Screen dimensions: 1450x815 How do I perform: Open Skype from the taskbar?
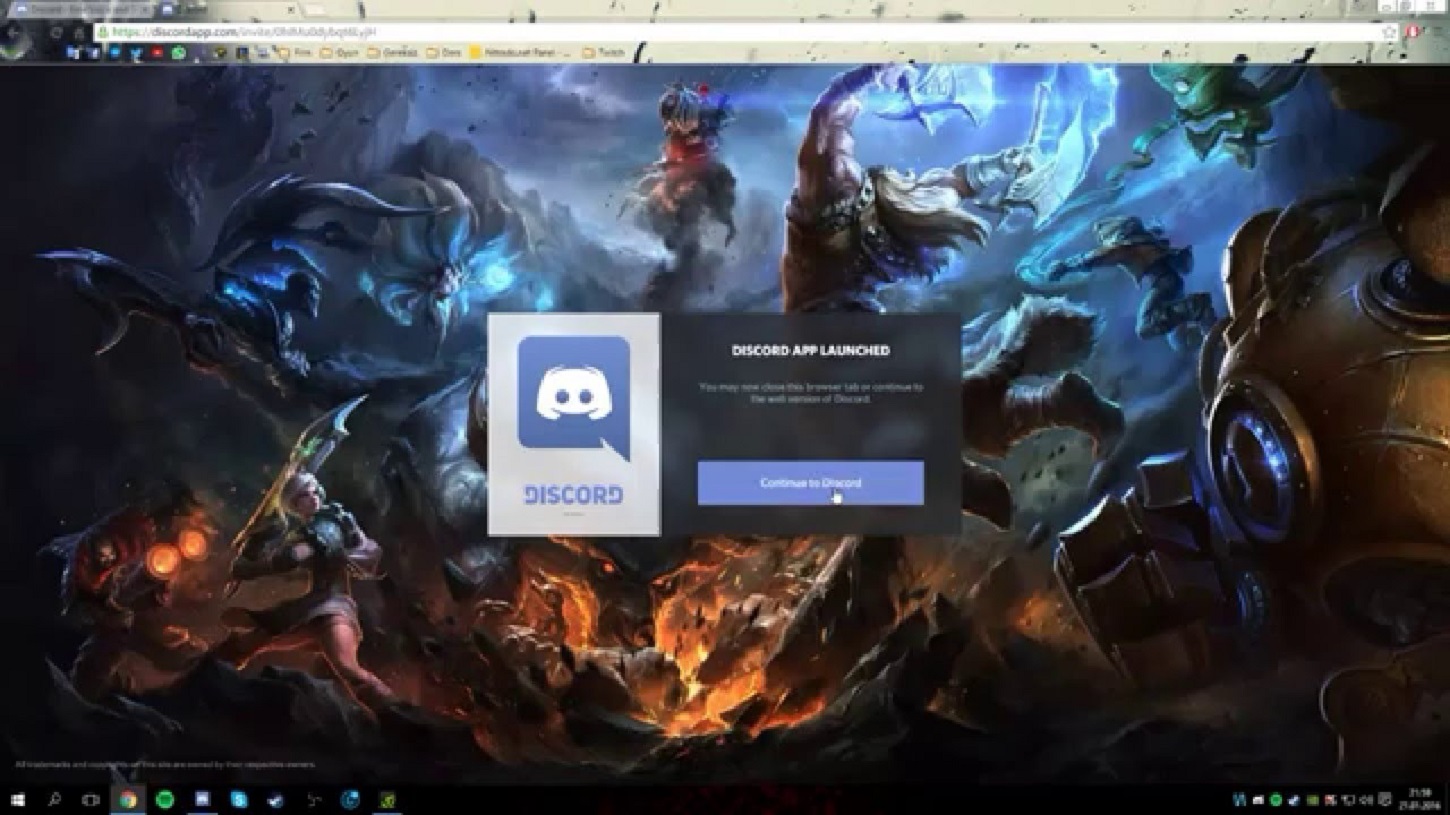[x=239, y=800]
